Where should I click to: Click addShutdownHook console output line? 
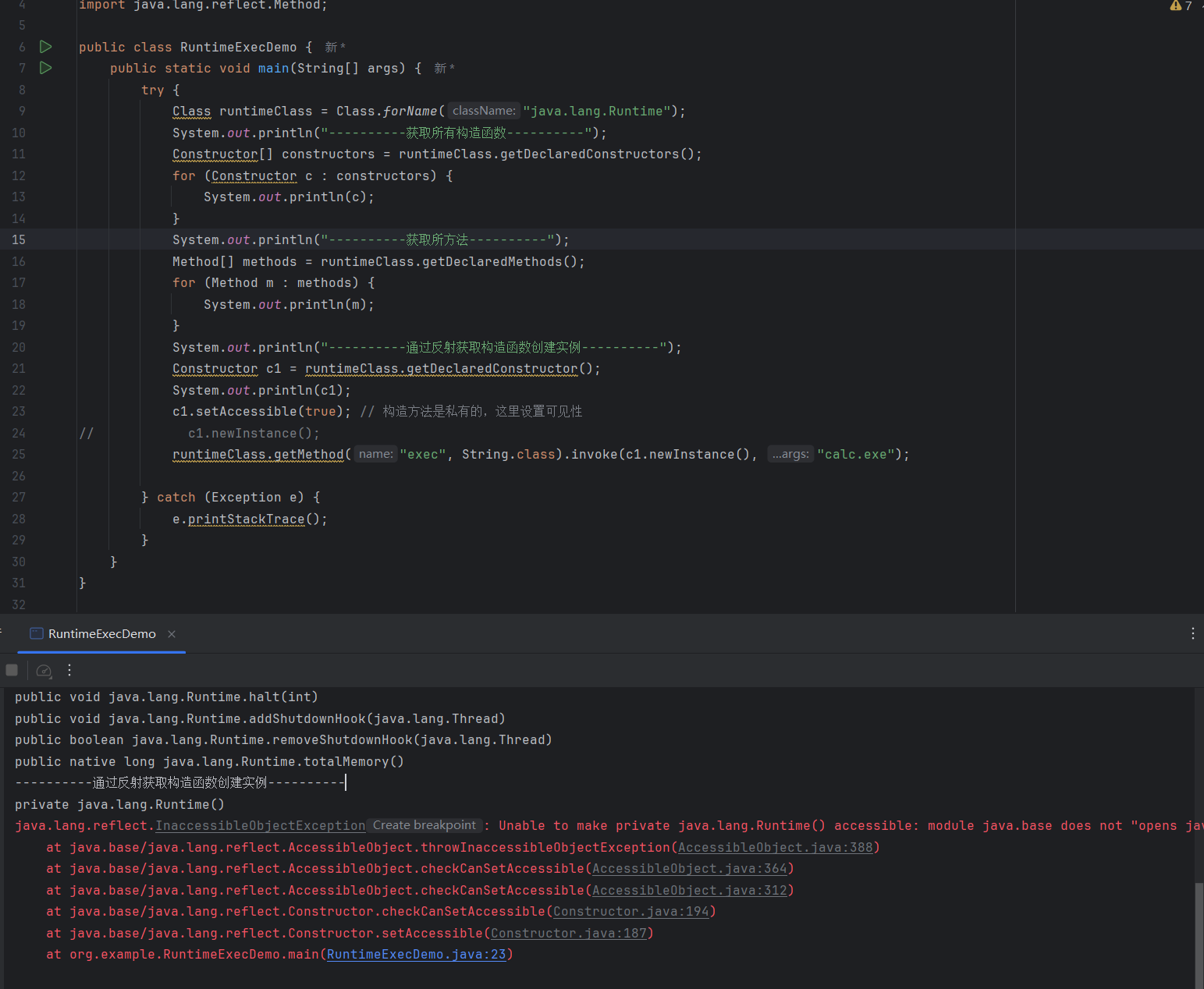click(x=260, y=718)
